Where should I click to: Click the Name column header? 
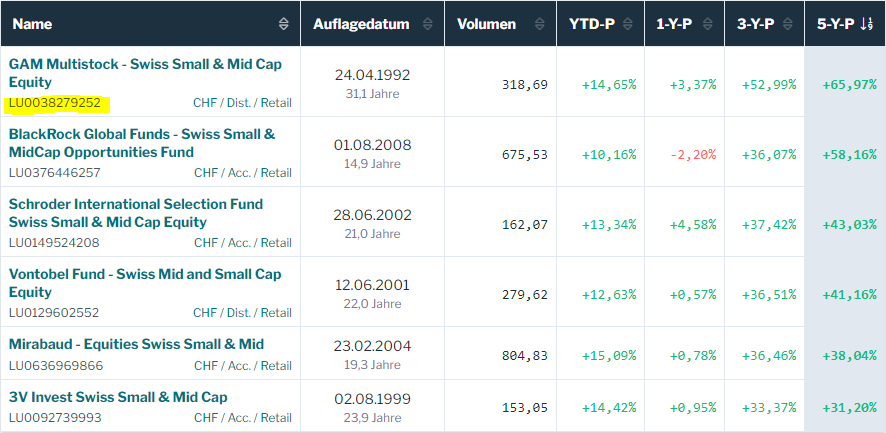pyautogui.click(x=33, y=24)
